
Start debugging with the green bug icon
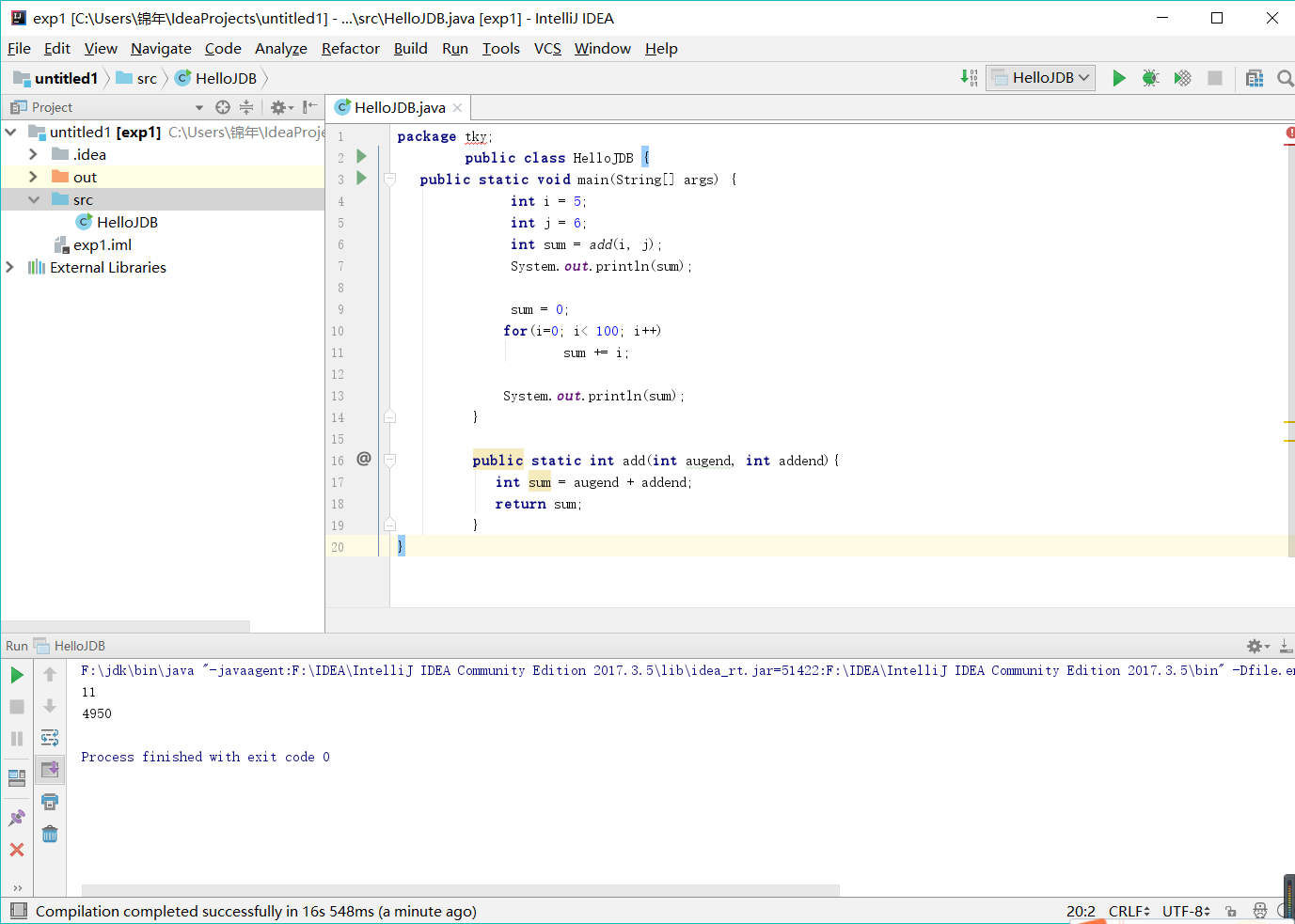coord(1150,78)
